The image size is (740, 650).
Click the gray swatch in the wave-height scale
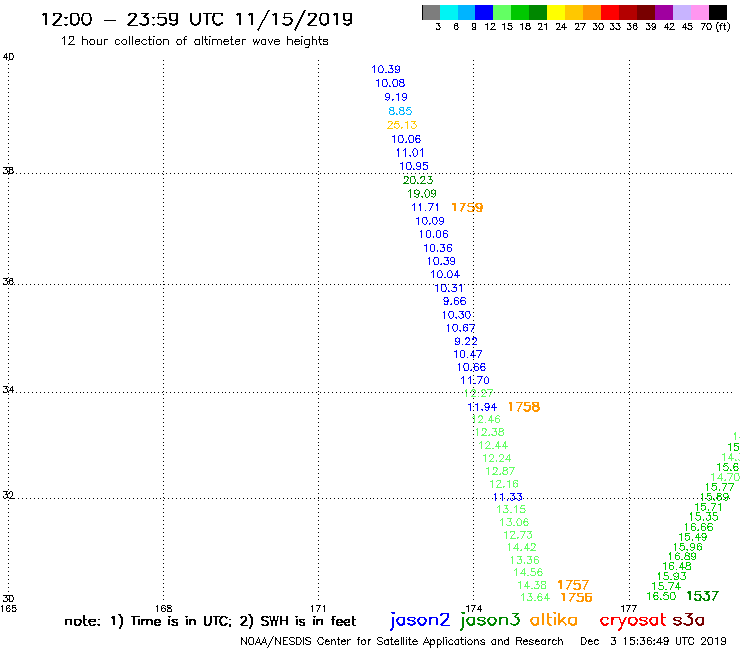[431, 12]
